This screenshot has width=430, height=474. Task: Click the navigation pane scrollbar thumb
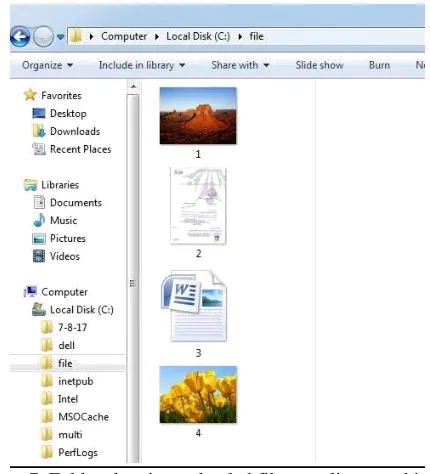133,278
